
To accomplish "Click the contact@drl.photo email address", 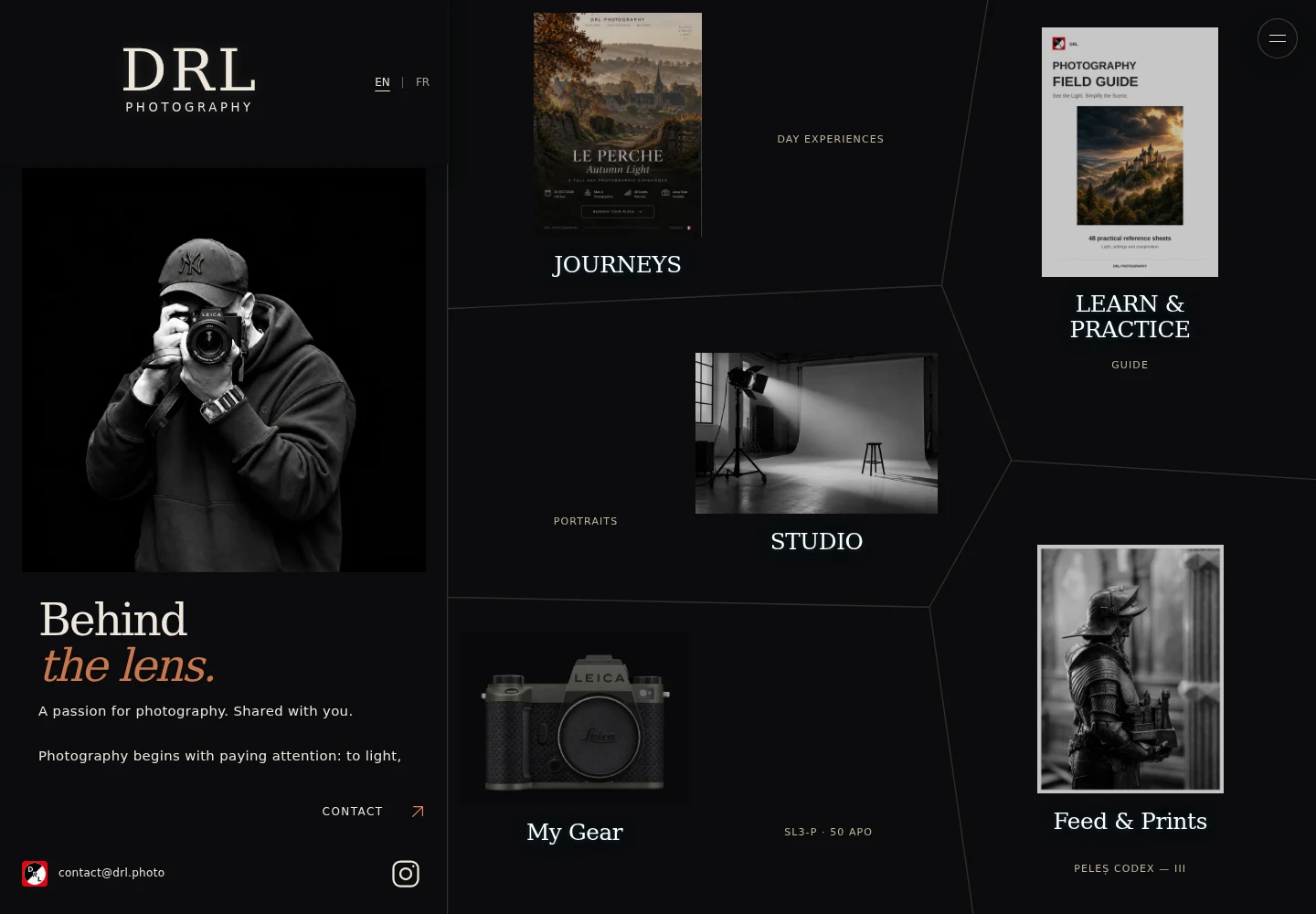I will click(111, 873).
